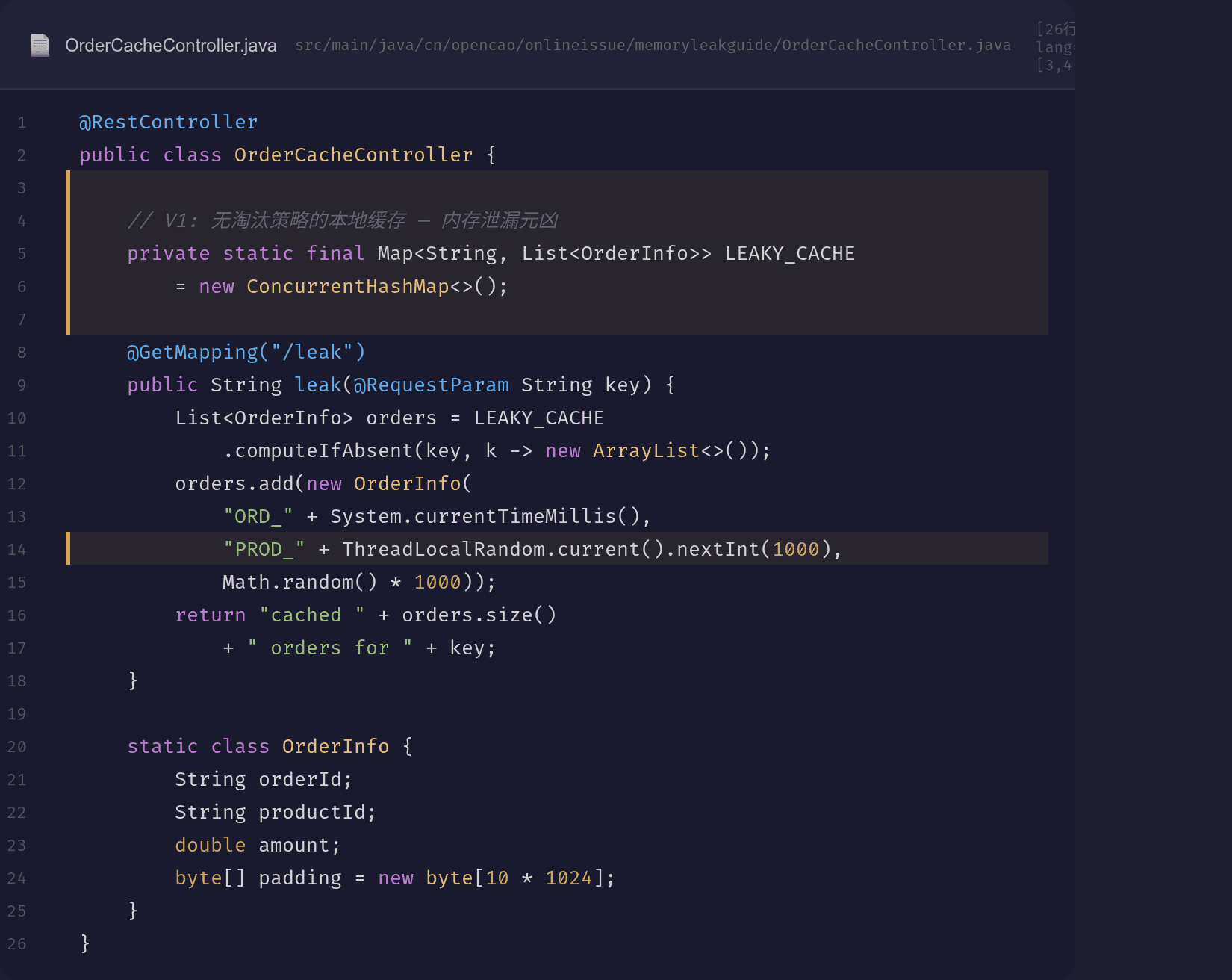
Task: Click the V1 comment on line 4
Action: point(343,220)
